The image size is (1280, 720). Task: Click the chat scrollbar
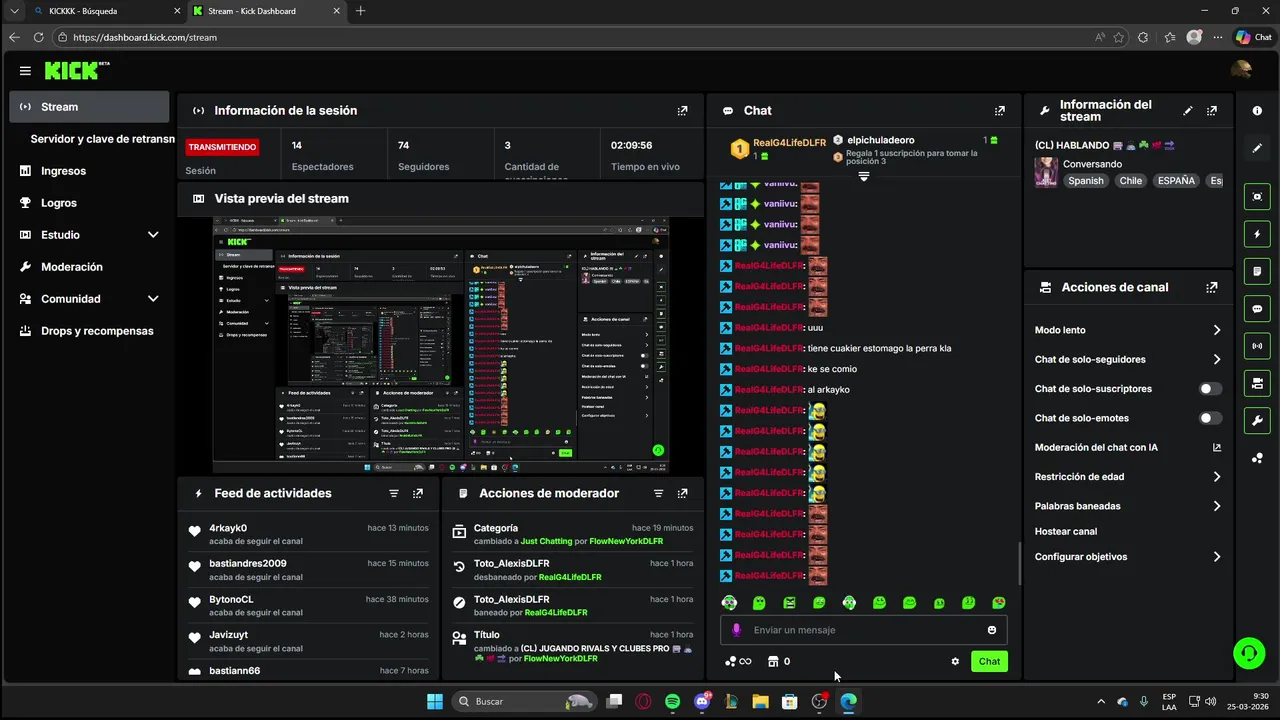coord(1019,563)
